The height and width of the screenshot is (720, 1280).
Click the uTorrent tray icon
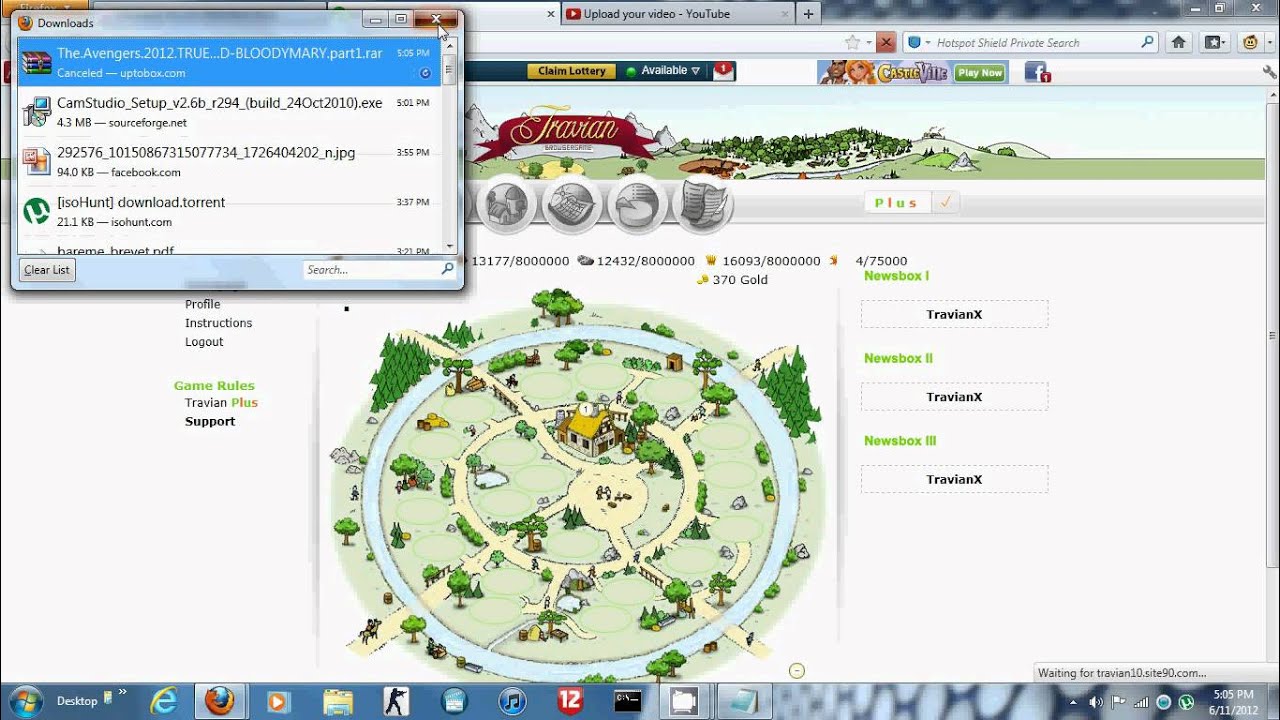1186,701
